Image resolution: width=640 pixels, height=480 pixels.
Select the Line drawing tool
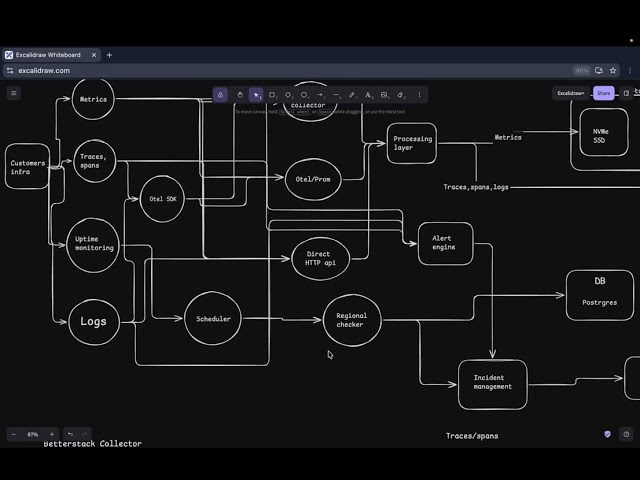point(336,95)
